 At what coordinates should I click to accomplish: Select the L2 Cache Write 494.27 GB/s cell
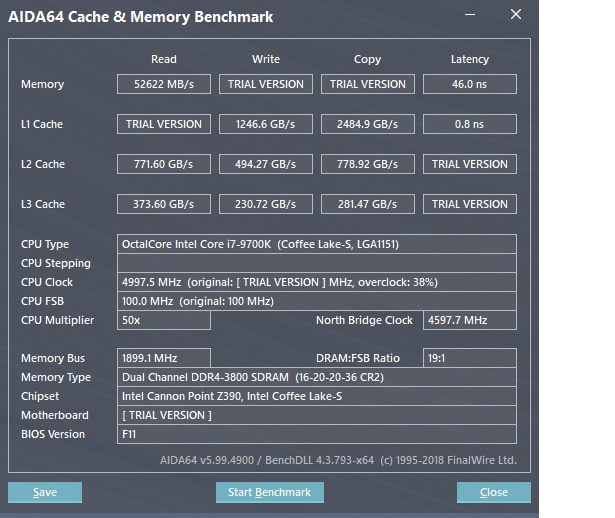[266, 164]
